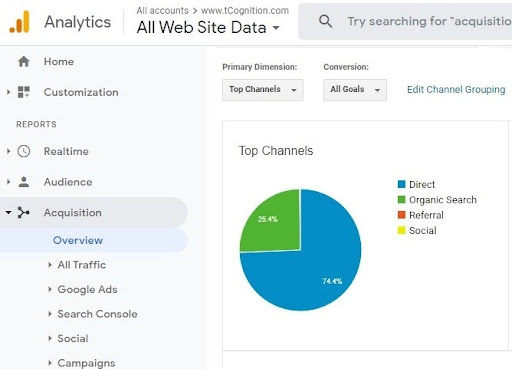
Task: Click the blue Direct legend swatch
Action: pyautogui.click(x=402, y=184)
